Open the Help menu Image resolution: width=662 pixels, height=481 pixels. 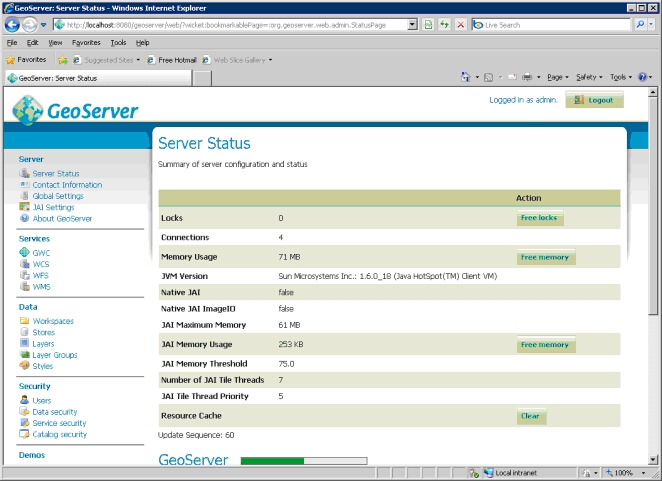coord(142,43)
